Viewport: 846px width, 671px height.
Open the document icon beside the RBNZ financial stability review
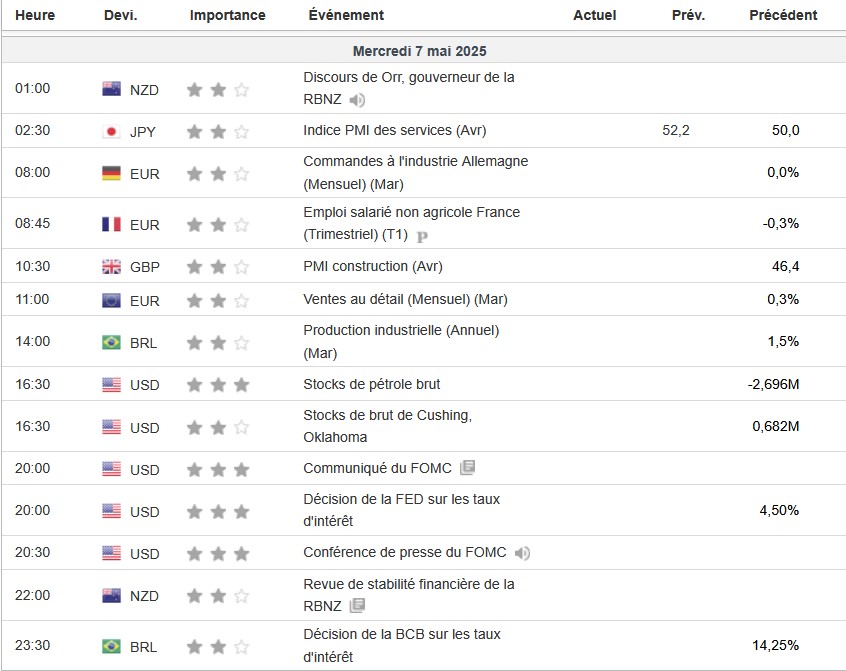click(x=357, y=606)
